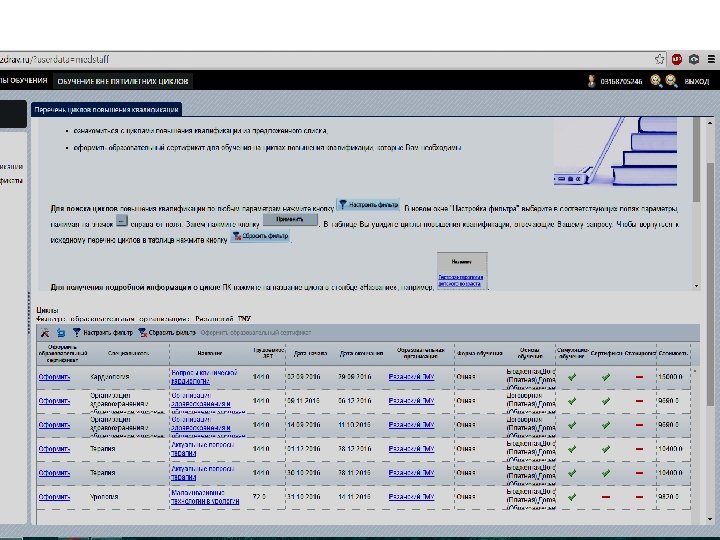Open the Урология course name link
Screen dimensions: 720x540
[205, 497]
